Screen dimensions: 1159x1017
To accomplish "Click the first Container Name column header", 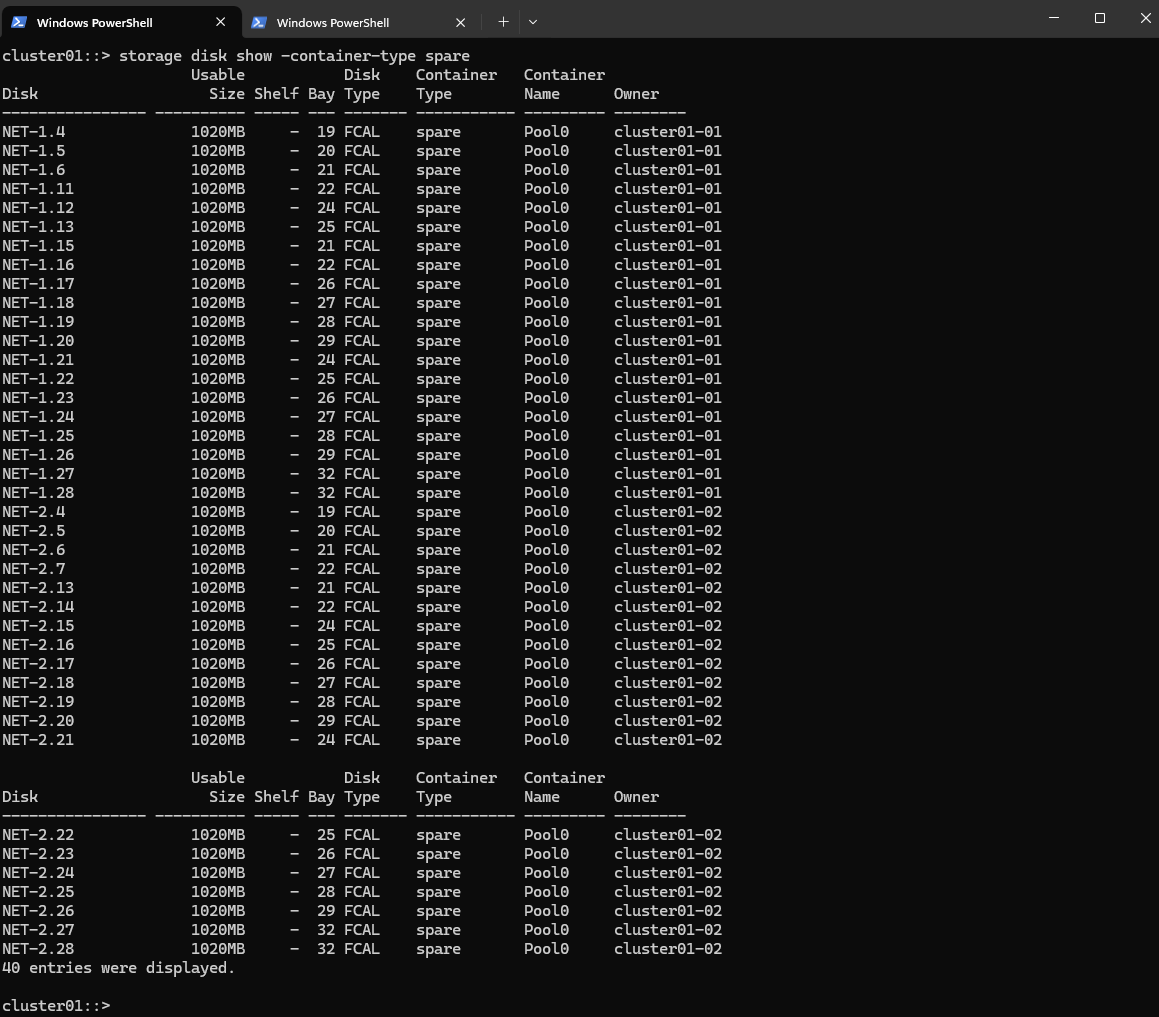I will [x=564, y=84].
